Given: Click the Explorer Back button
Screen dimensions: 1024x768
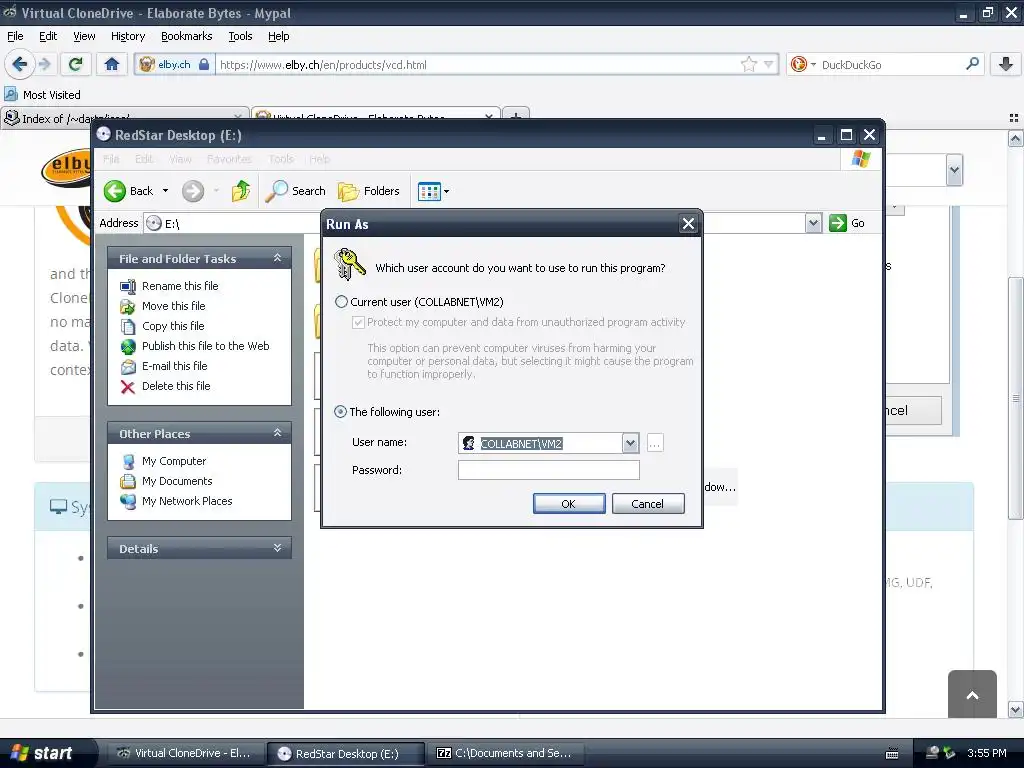Looking at the screenshot, I should pos(129,191).
